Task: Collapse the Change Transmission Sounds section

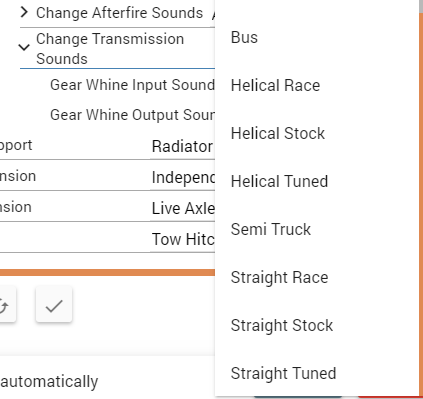Action: pyautogui.click(x=24, y=47)
